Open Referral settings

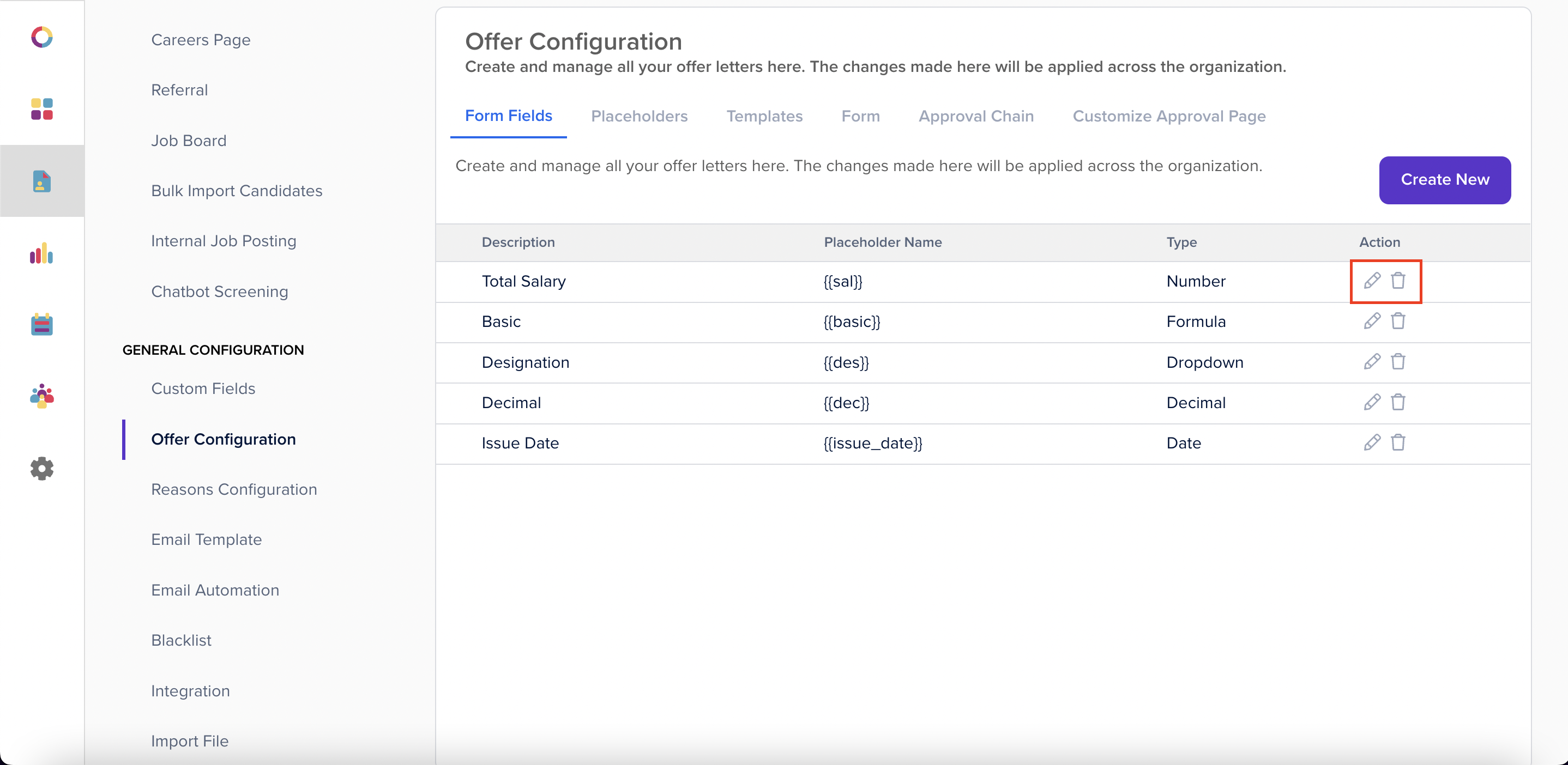179,90
